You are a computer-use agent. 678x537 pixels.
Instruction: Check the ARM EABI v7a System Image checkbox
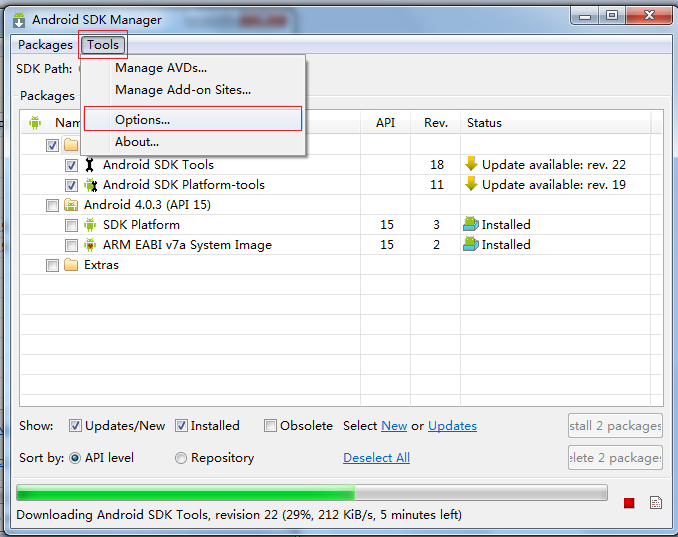point(71,245)
